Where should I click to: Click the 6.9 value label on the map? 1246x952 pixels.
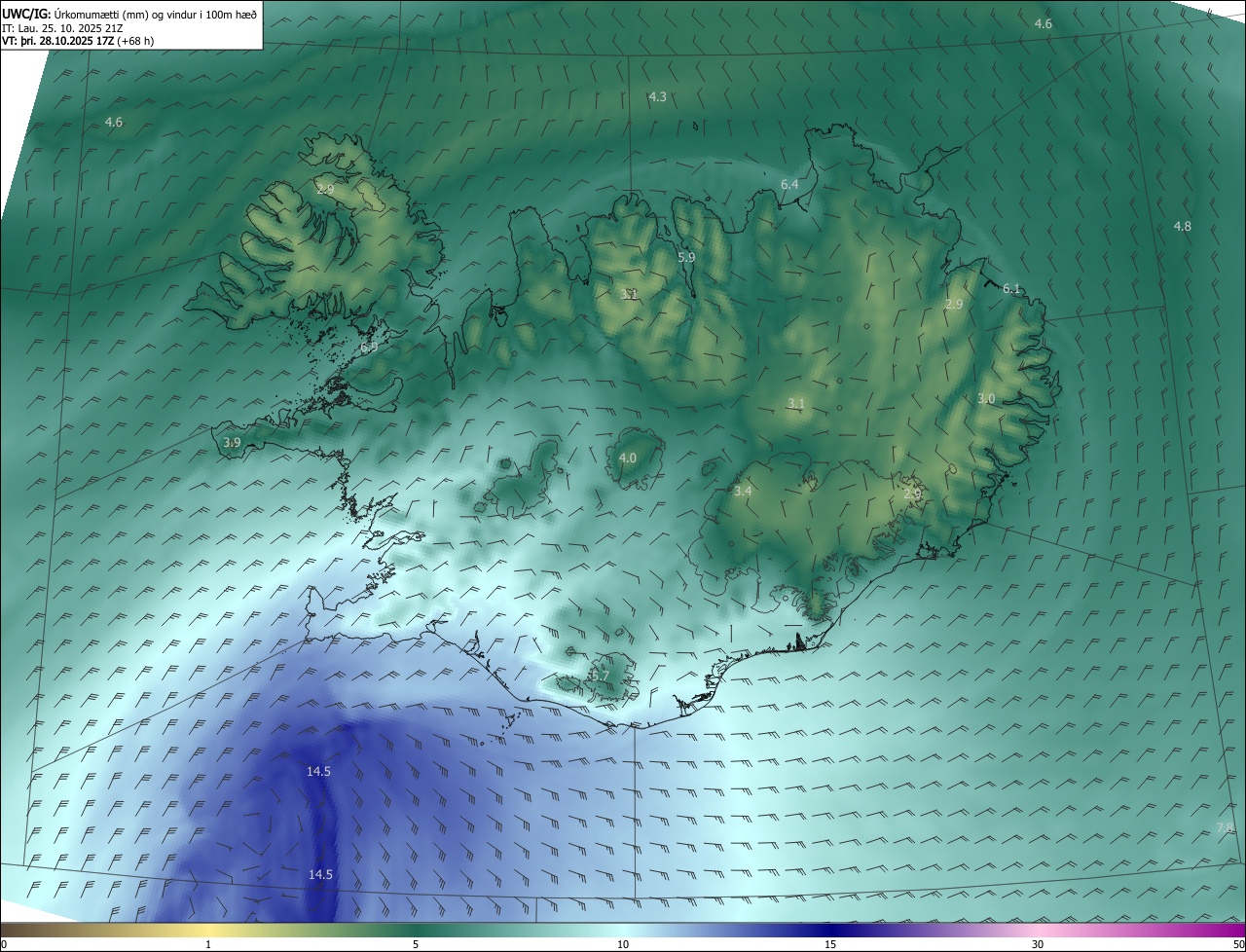[x=369, y=347]
